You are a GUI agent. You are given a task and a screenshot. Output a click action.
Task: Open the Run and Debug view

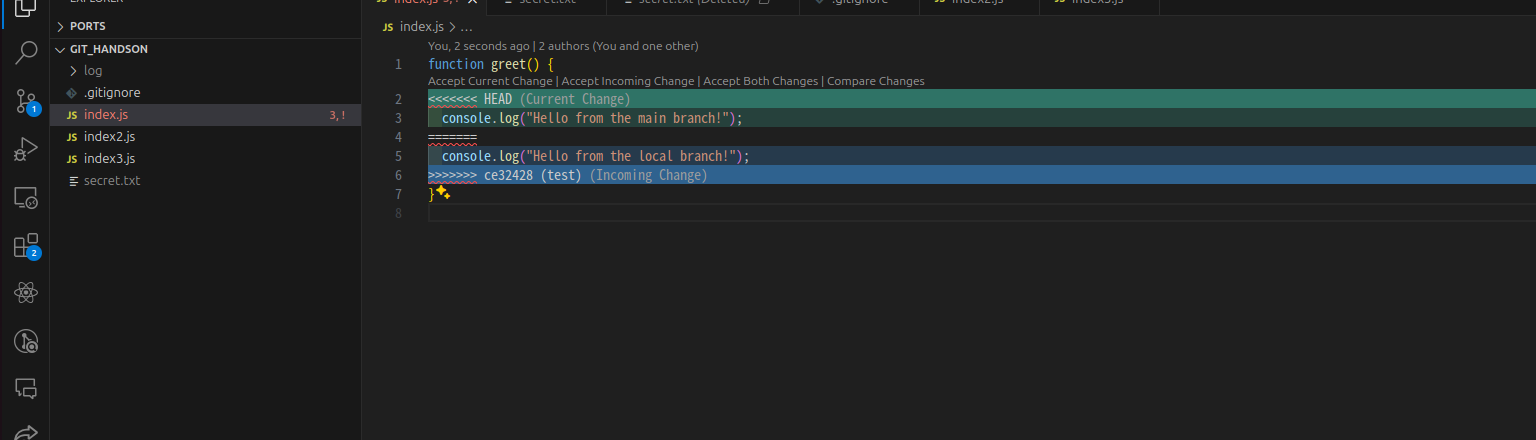26,149
